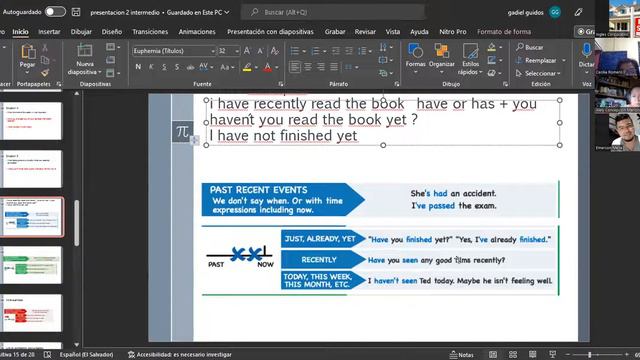Click the Buscar button in Edición
Viewport: 640px width, 360px height.
[529, 47]
